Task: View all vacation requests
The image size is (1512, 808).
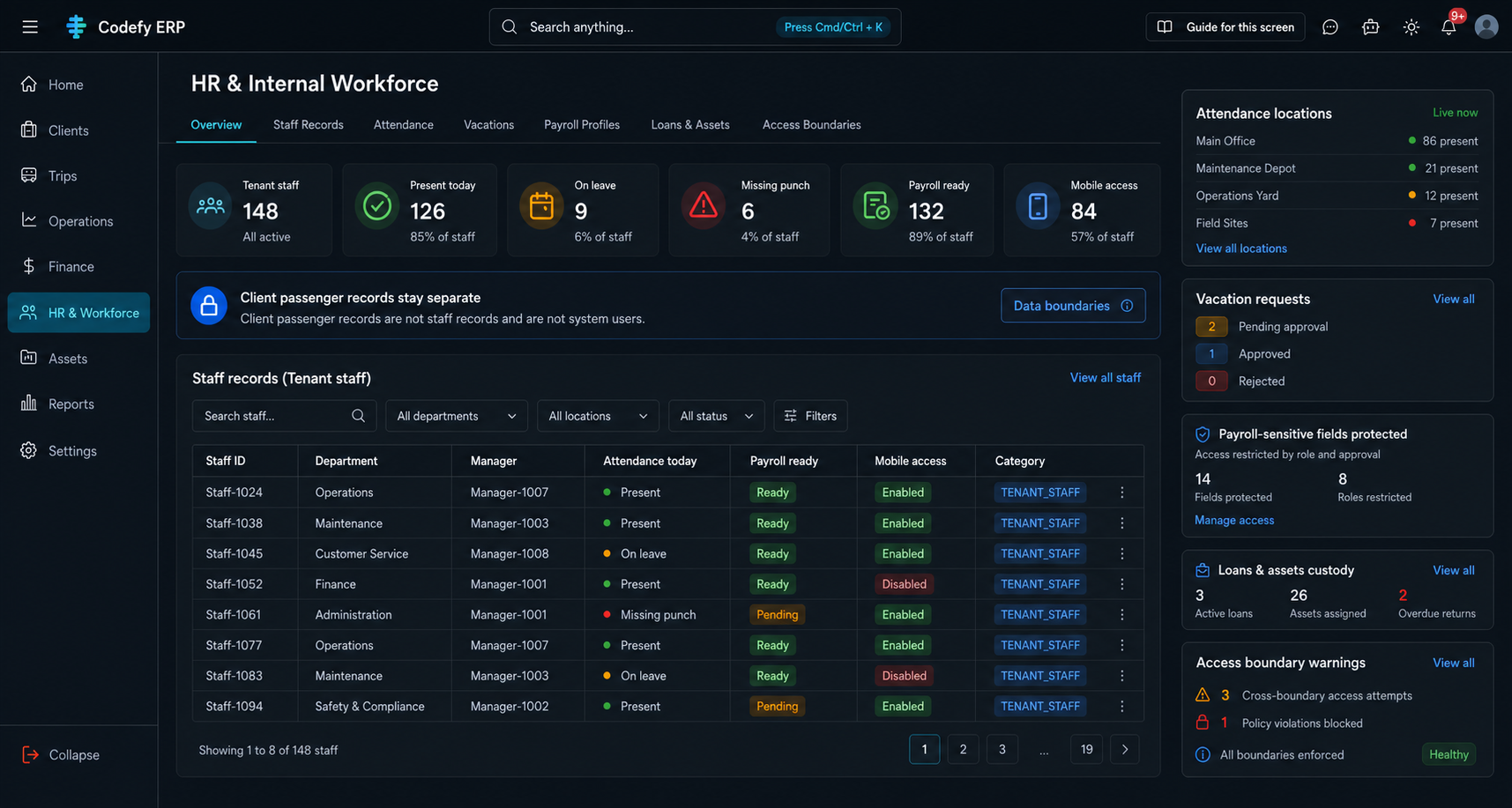Action: pos(1454,300)
